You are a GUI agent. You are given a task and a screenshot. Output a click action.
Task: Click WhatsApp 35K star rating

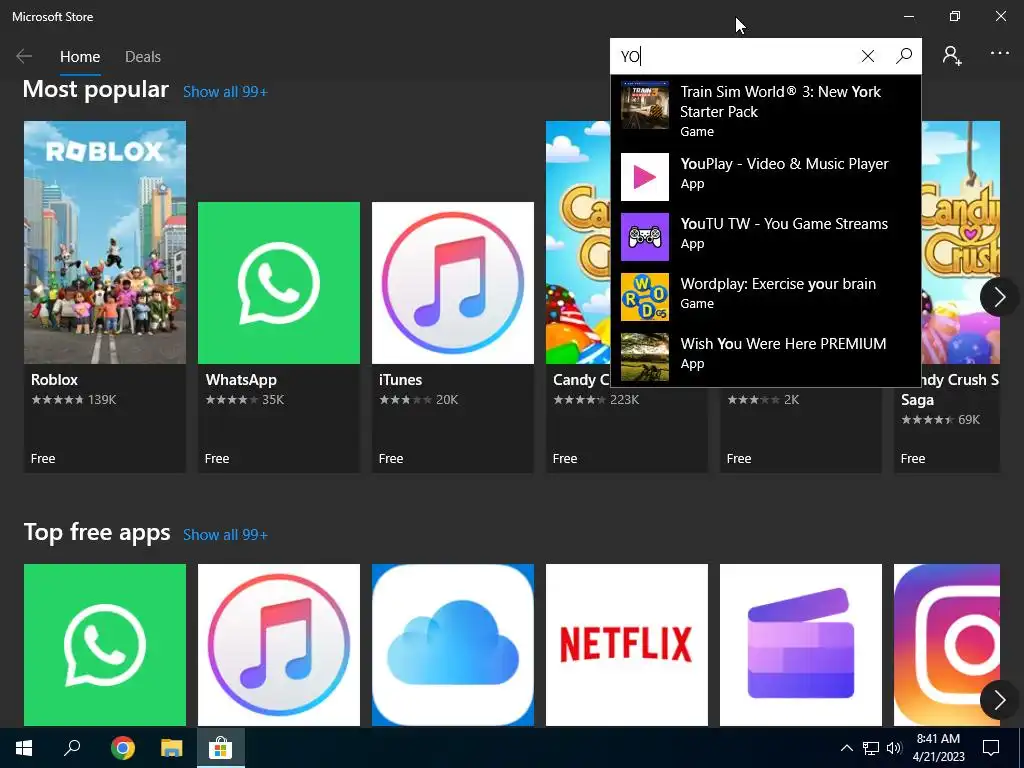point(244,400)
